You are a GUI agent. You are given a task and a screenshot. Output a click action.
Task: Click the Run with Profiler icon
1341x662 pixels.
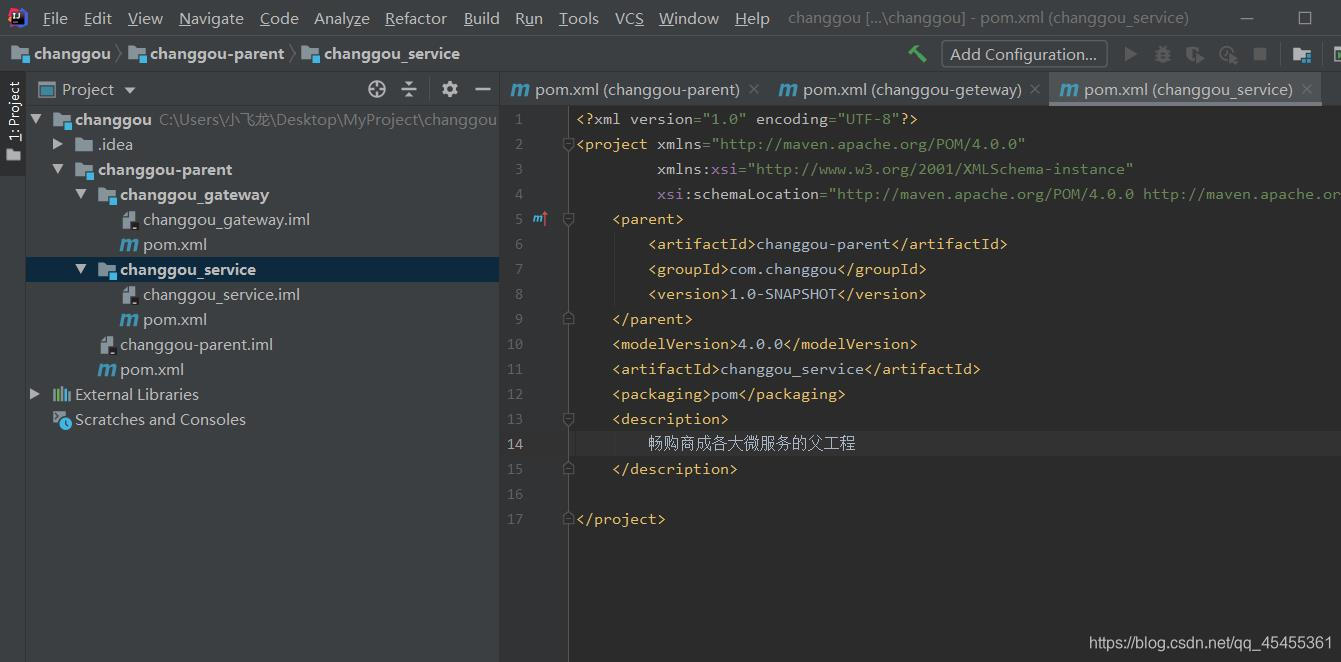click(x=1228, y=54)
